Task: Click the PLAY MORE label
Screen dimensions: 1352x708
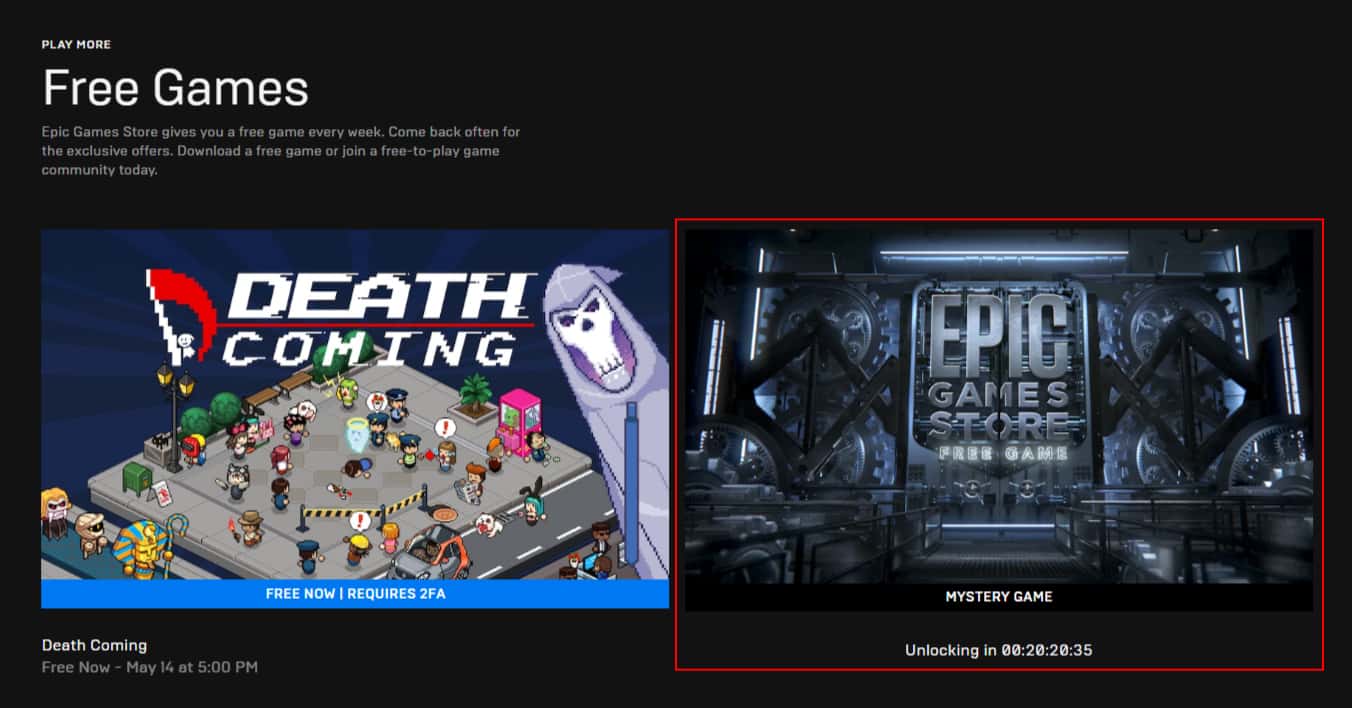Action: (76, 44)
